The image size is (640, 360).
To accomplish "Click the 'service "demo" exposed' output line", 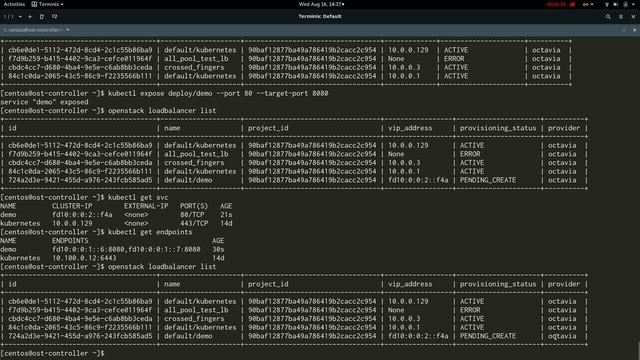I will (44, 102).
